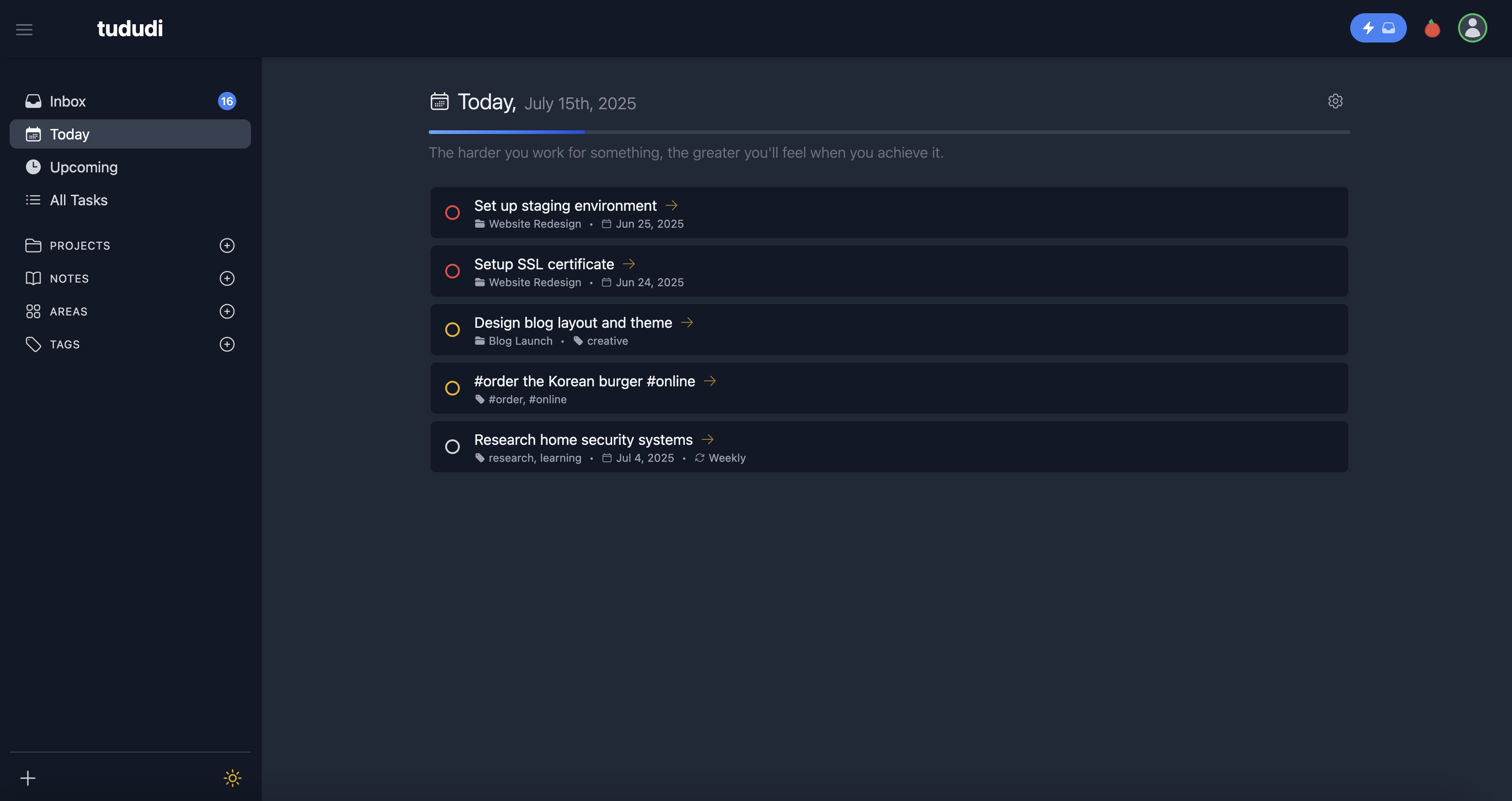The width and height of the screenshot is (1512, 801).
Task: Add a new project with its plus button
Action: (x=227, y=246)
